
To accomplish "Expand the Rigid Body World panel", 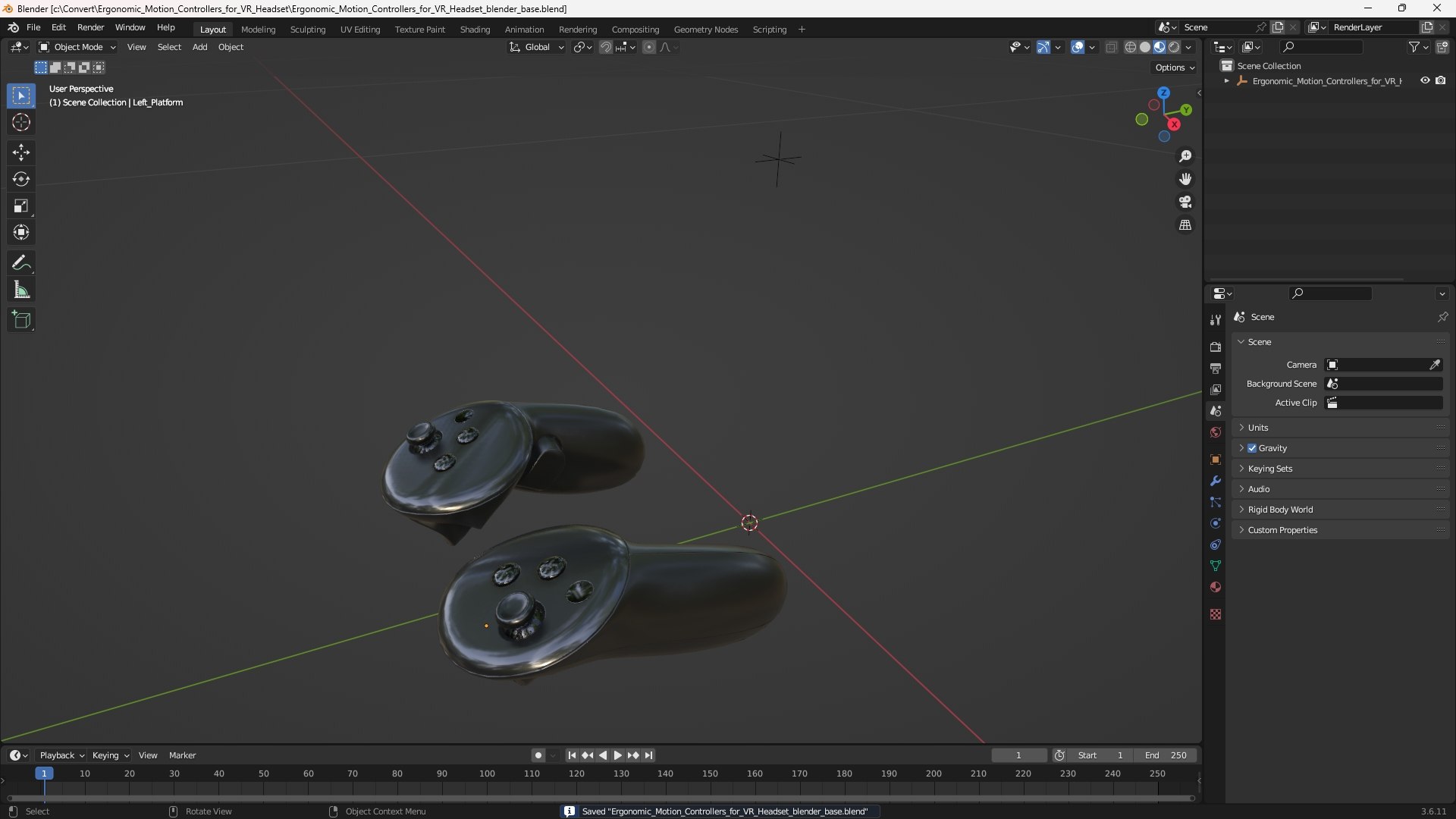I will (1340, 510).
